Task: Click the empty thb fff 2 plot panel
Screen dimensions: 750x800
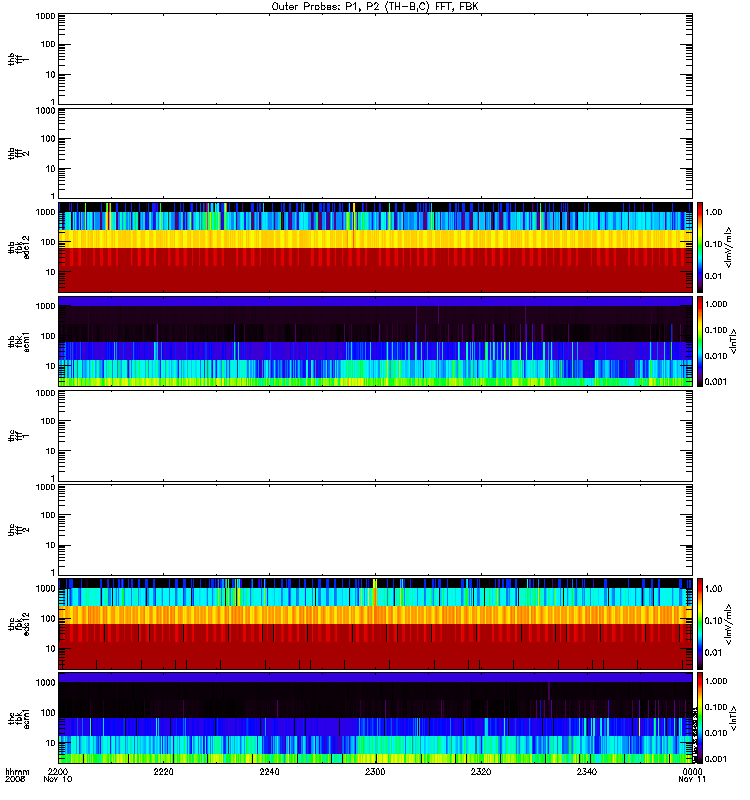Action: (x=375, y=153)
